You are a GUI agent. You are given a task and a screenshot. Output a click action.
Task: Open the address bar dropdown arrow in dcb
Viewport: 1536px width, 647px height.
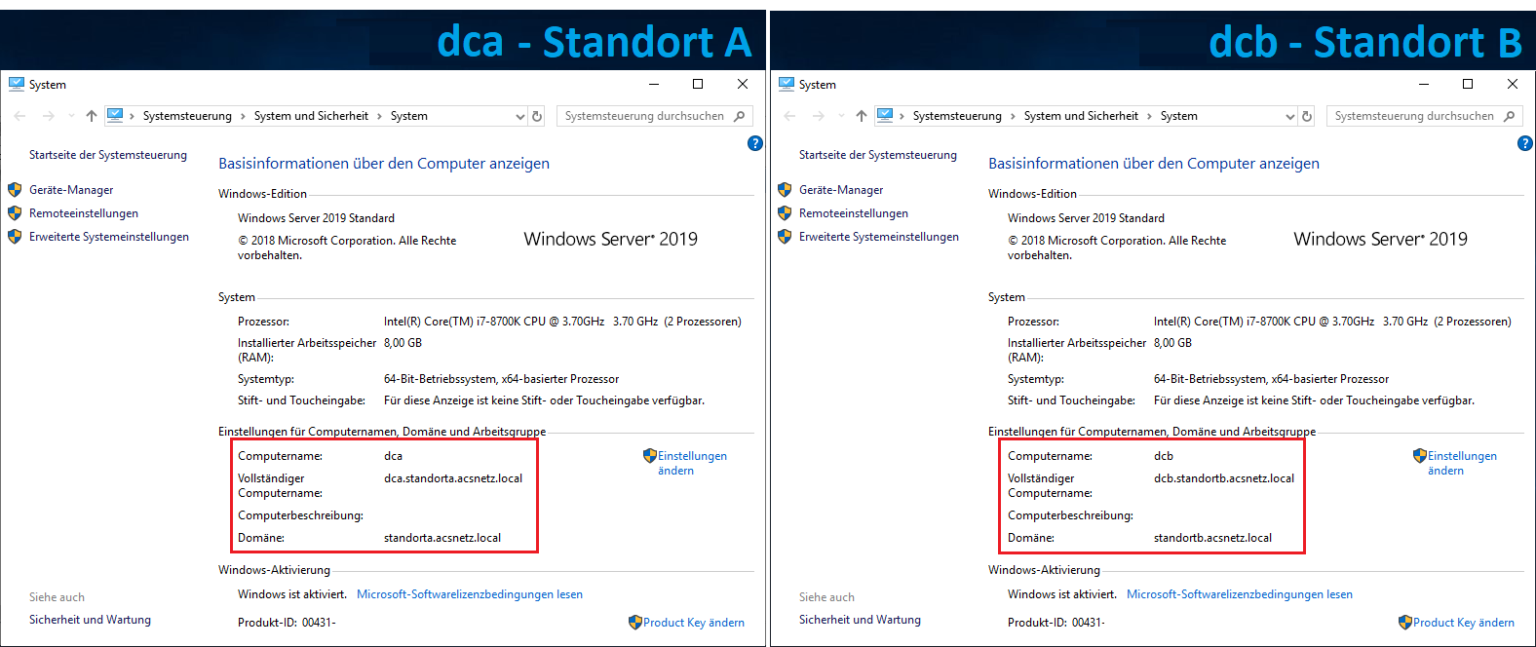coord(1291,115)
